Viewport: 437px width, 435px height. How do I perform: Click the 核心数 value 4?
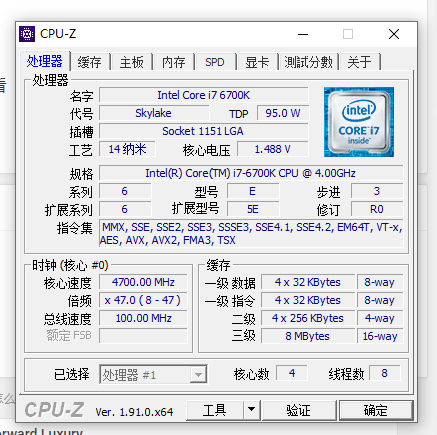tap(292, 373)
